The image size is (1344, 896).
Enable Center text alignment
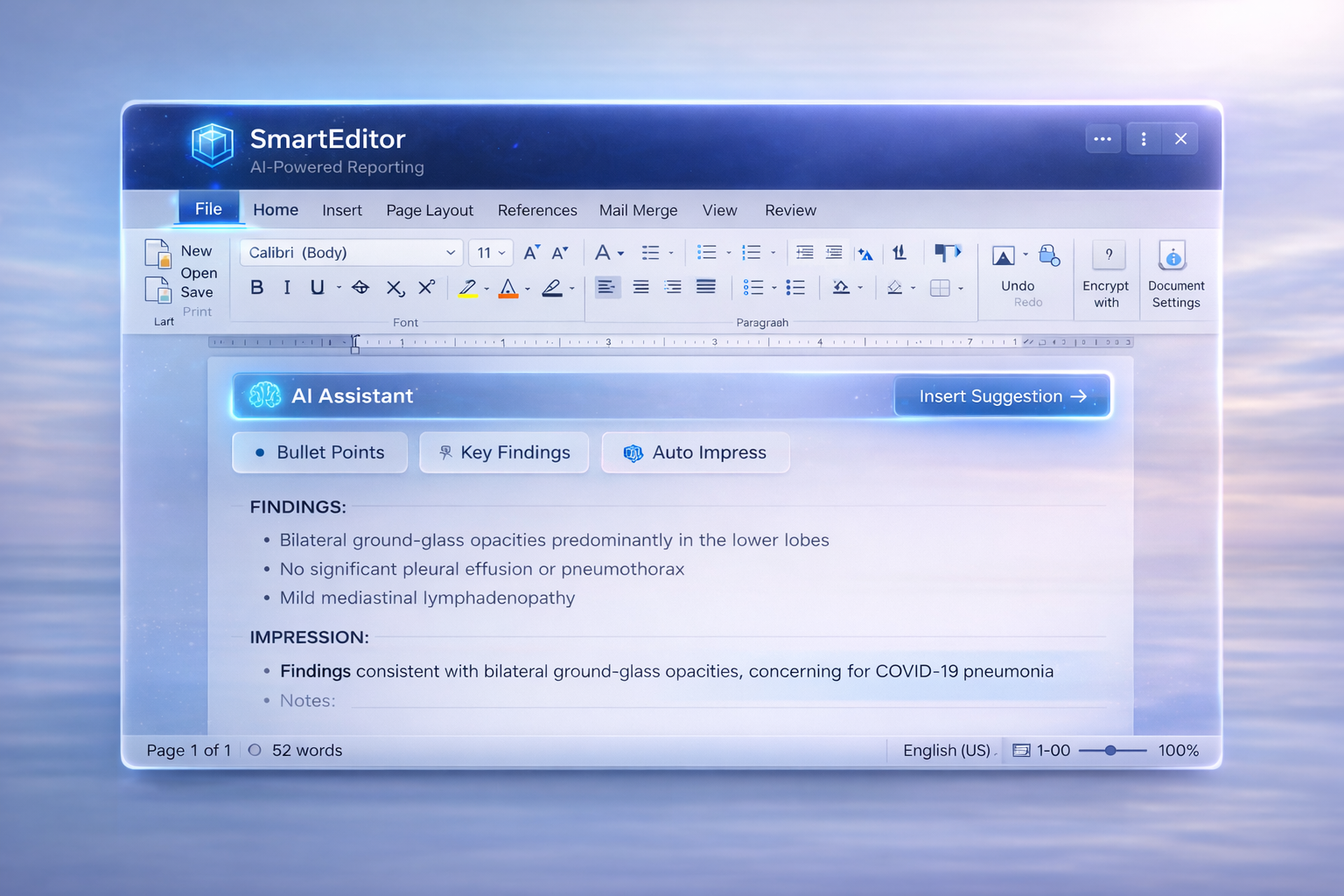pos(640,287)
